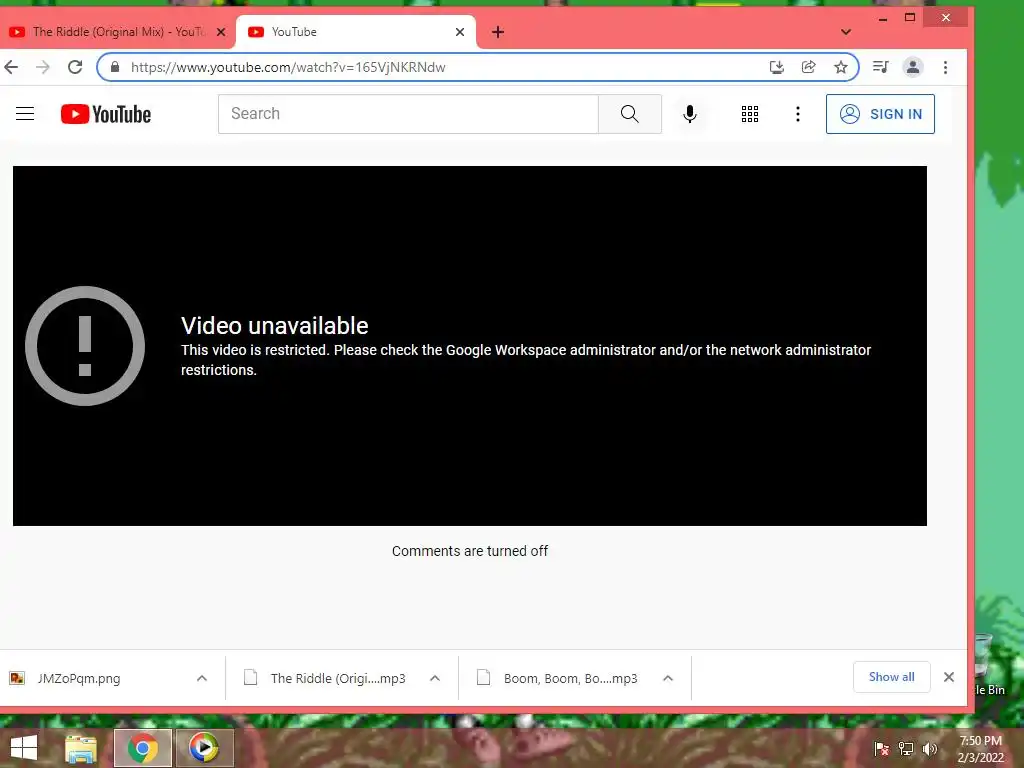Expand options for The Riddle mp3
Viewport: 1024px width, 768px height.
coord(435,679)
